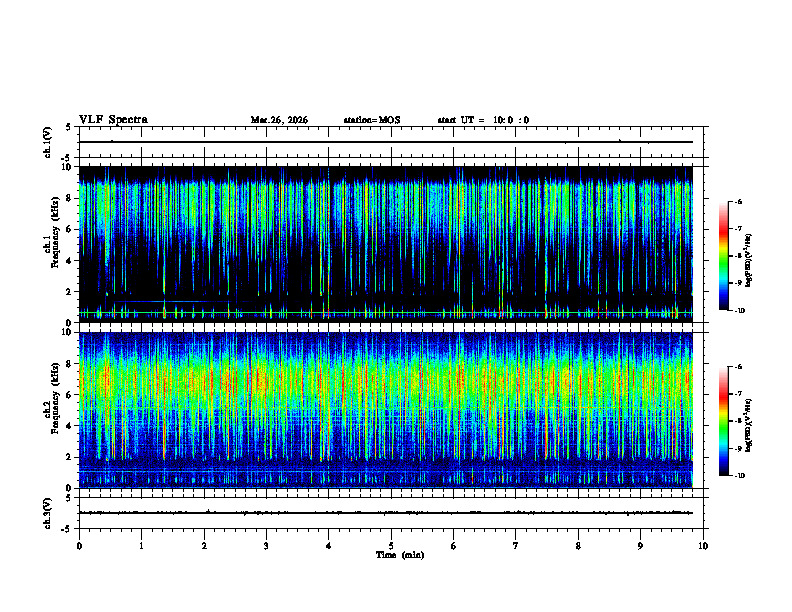
Task: Click time axis tick label "8"
Action: pyautogui.click(x=578, y=546)
